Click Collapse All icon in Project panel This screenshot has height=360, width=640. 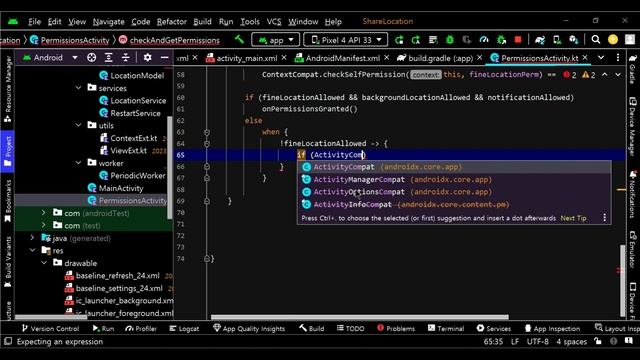[125, 58]
